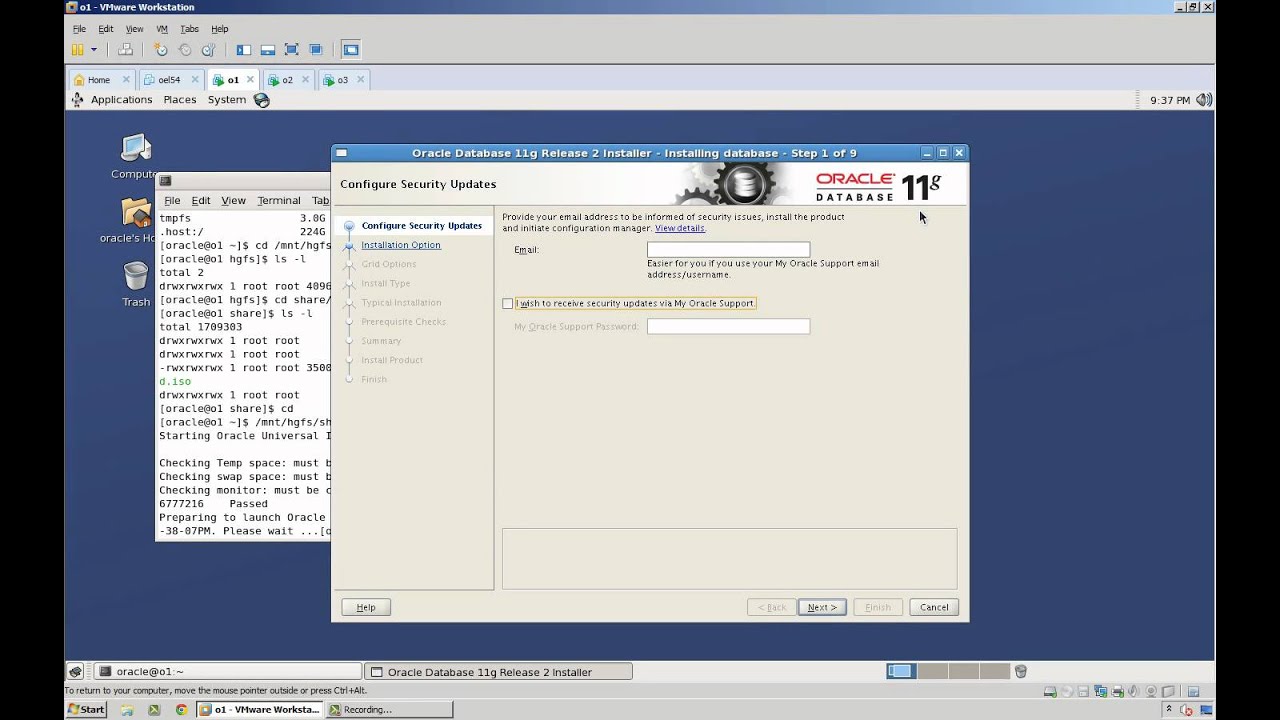Switch to the o3 VM tab

[x=342, y=80]
